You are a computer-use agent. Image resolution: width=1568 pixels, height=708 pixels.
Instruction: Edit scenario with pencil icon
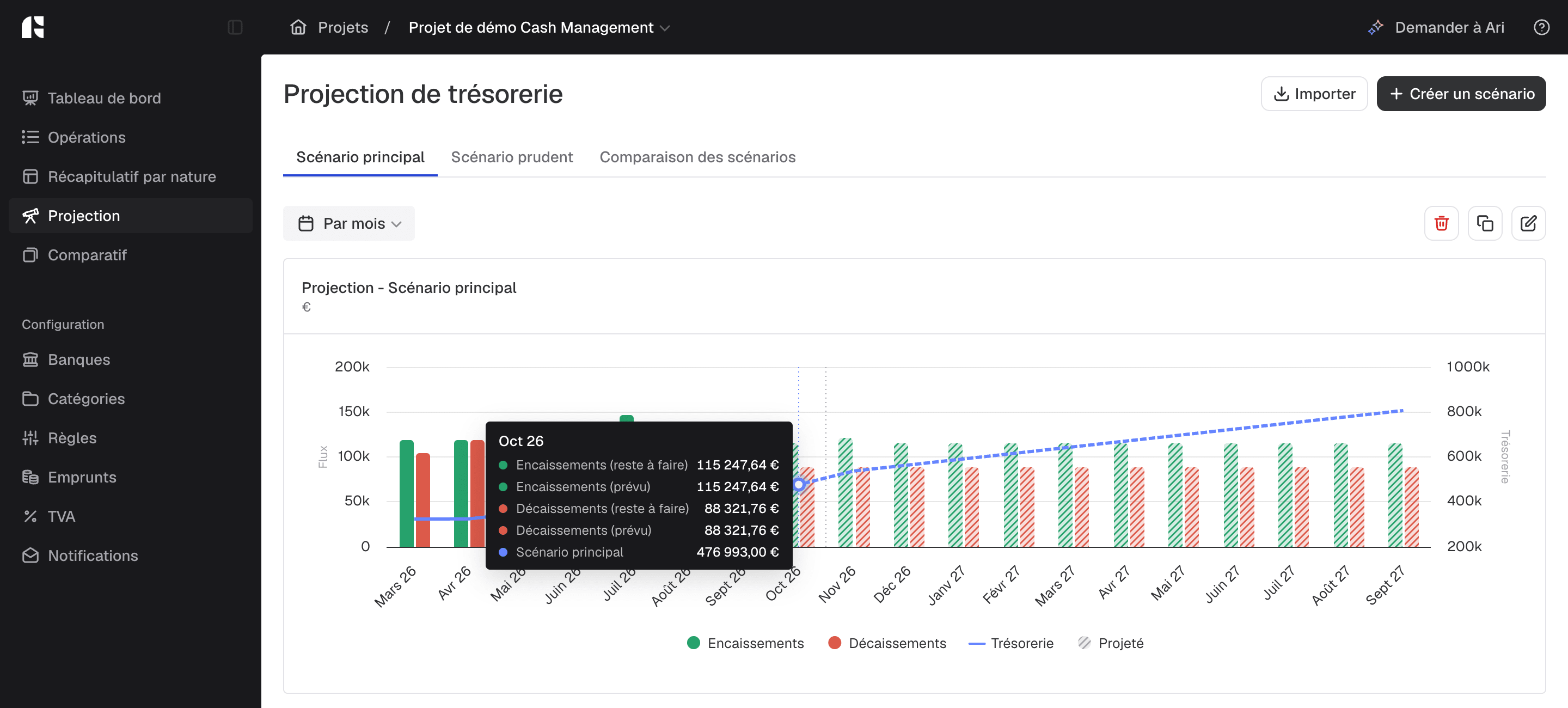(x=1528, y=223)
